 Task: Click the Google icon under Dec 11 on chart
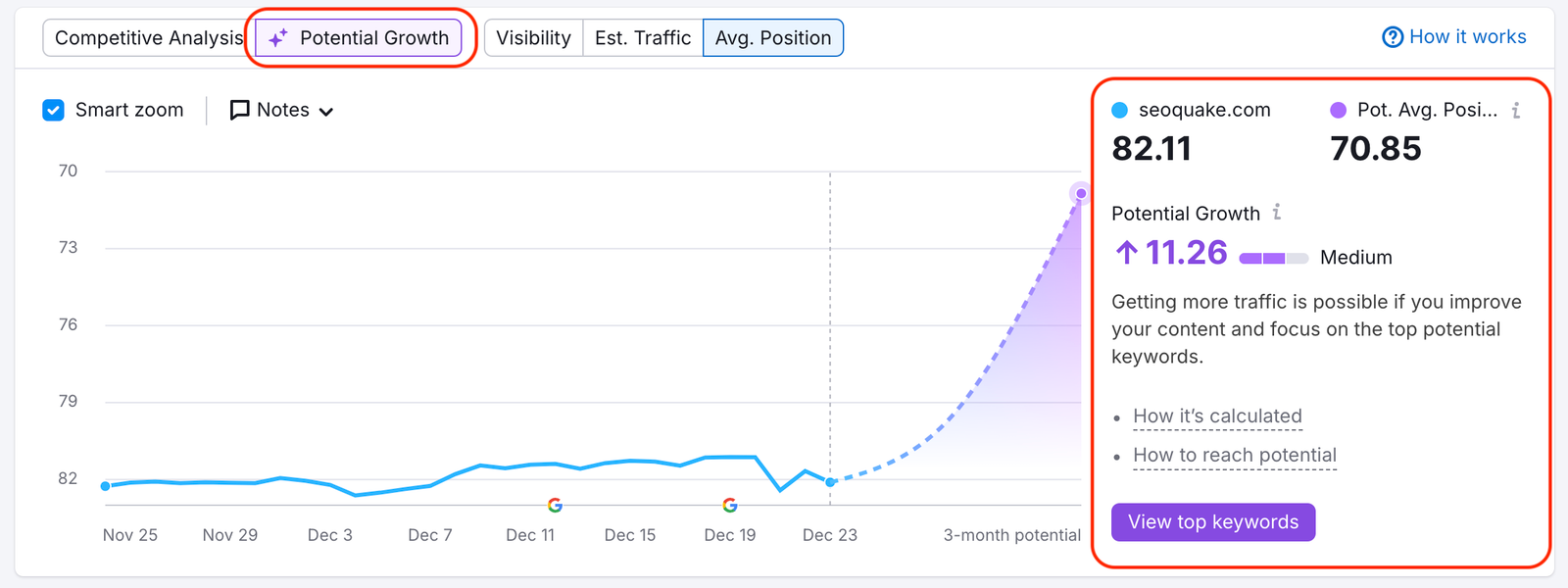(x=555, y=505)
